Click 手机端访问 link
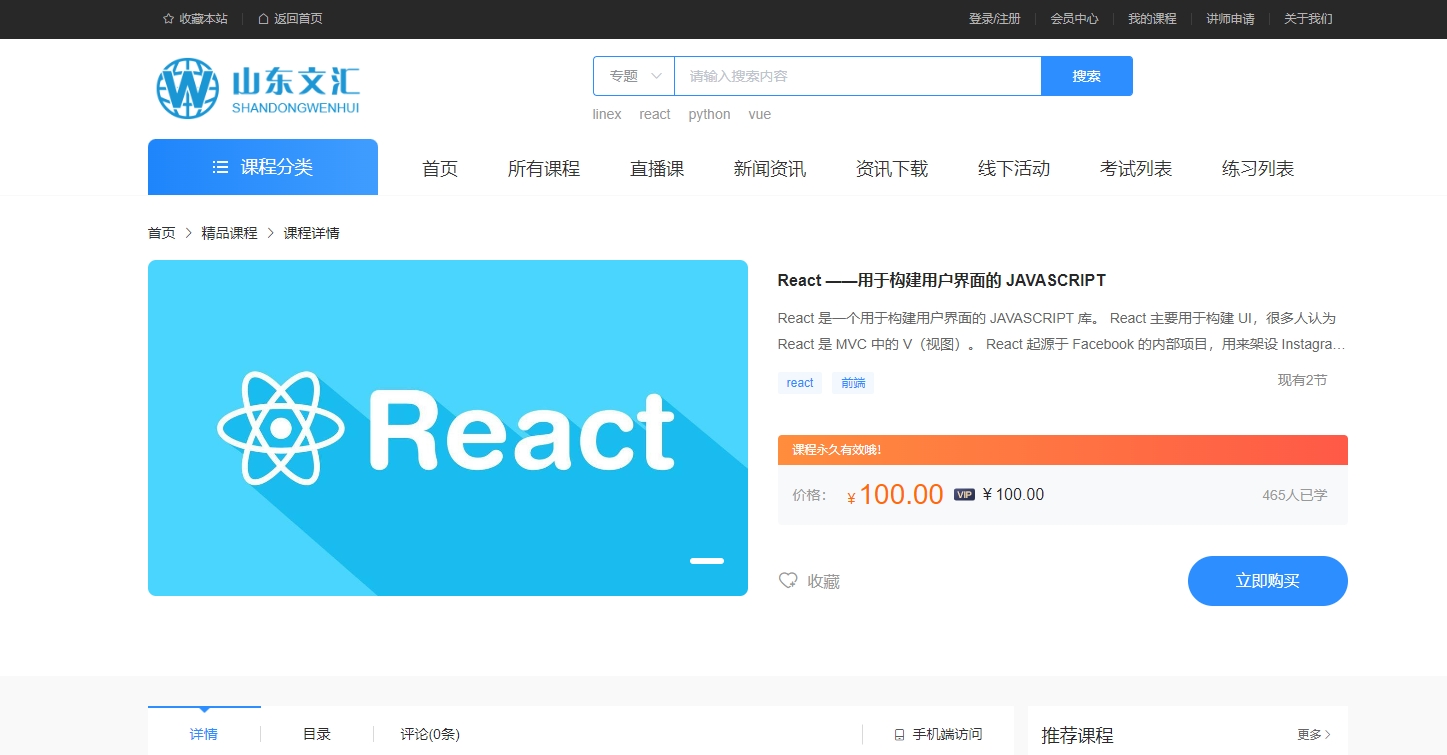This screenshot has width=1447, height=755. pos(938,735)
